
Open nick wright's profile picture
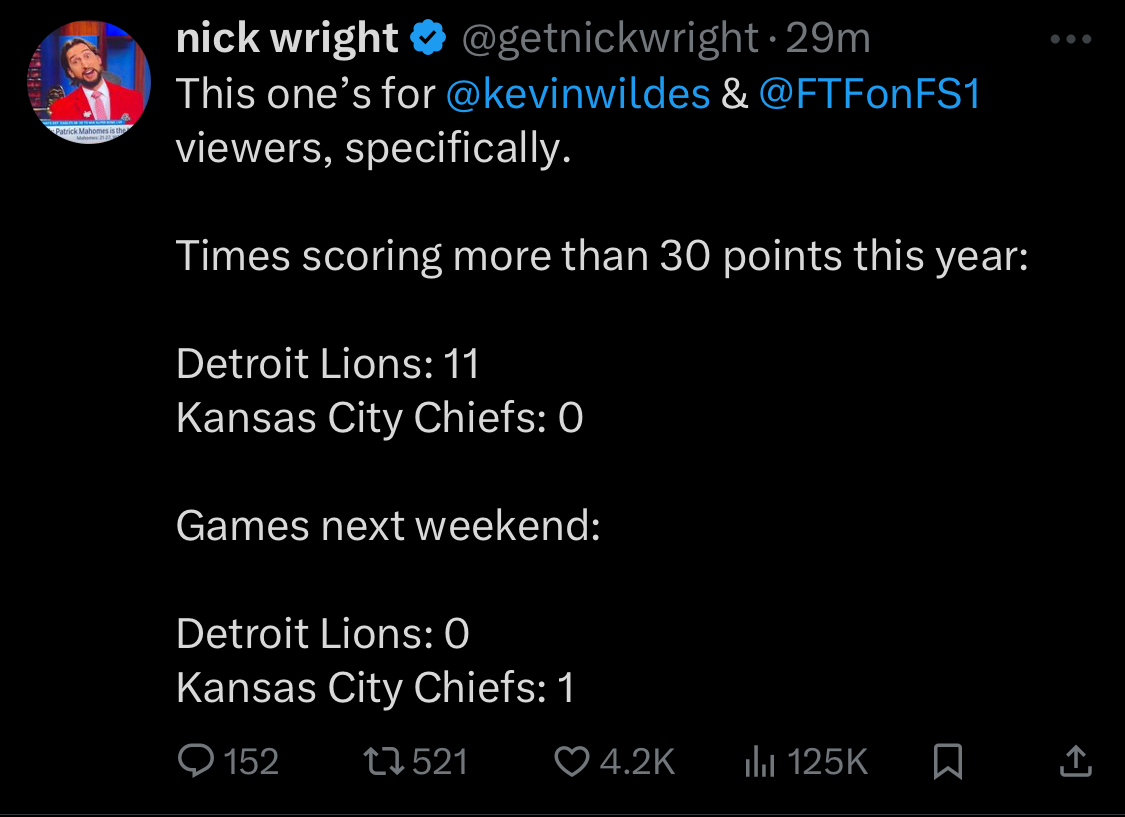click(x=88, y=83)
